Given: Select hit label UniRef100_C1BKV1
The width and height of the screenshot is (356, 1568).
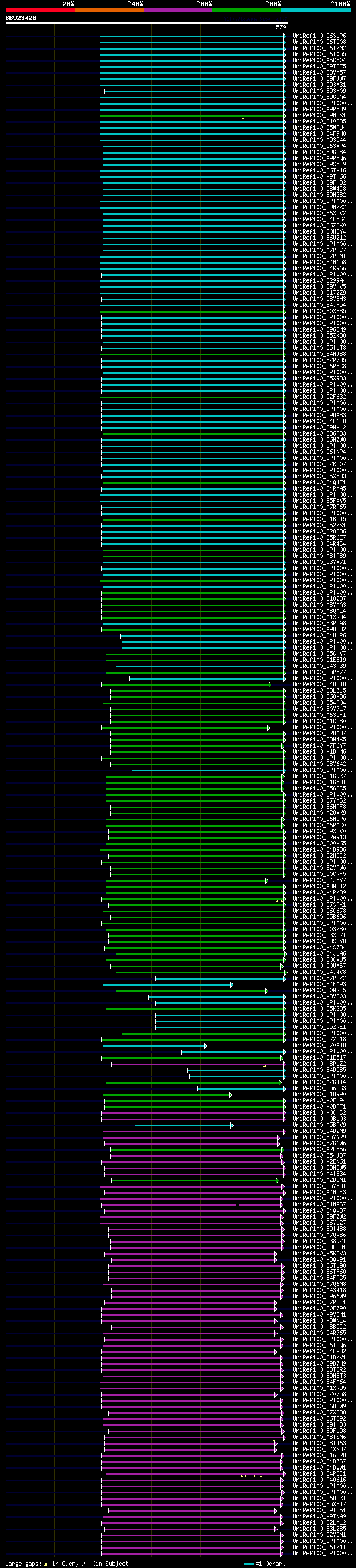Looking at the screenshot, I should [319, 1357].
